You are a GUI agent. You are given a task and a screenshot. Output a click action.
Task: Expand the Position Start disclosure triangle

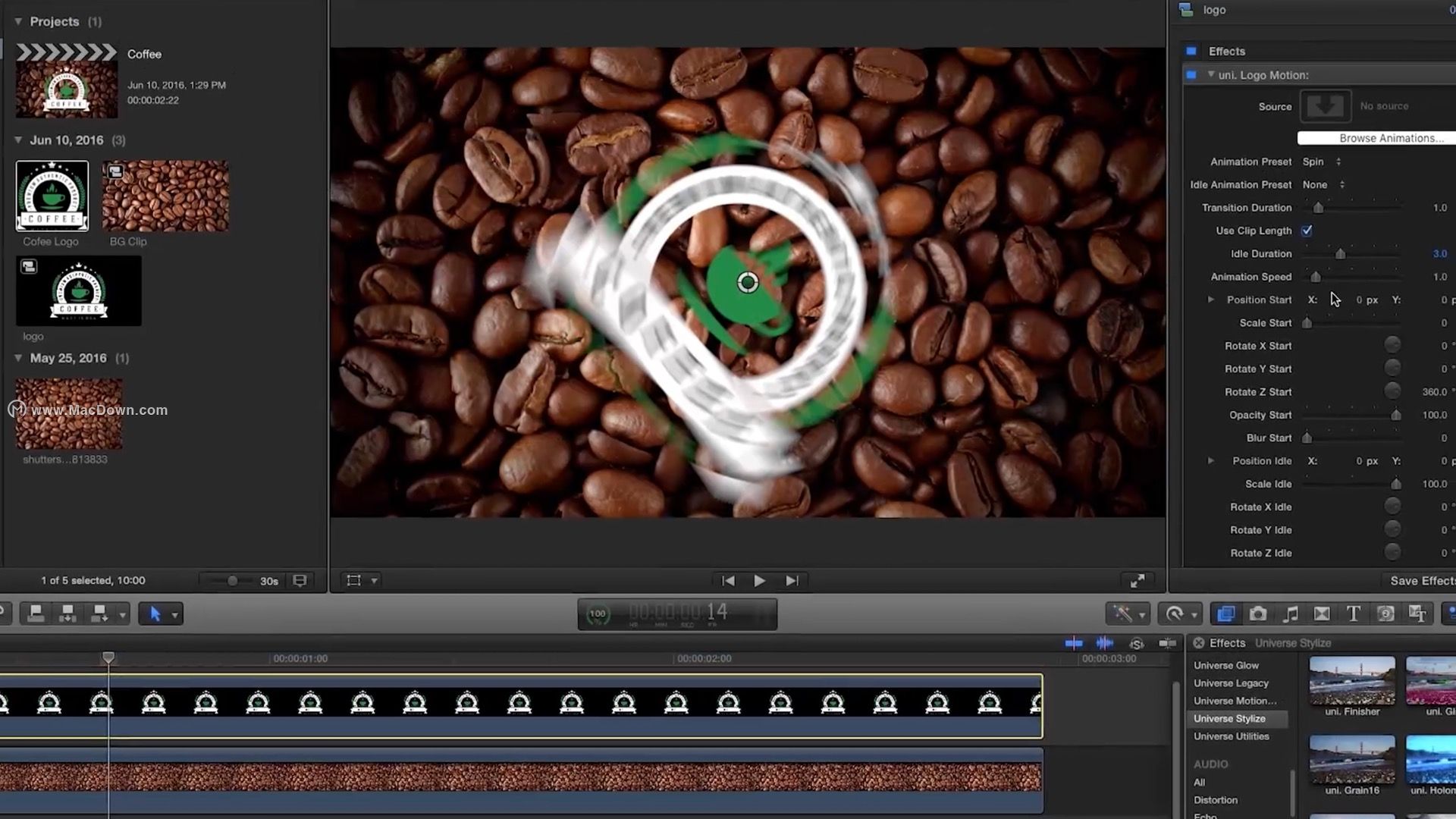tap(1211, 300)
